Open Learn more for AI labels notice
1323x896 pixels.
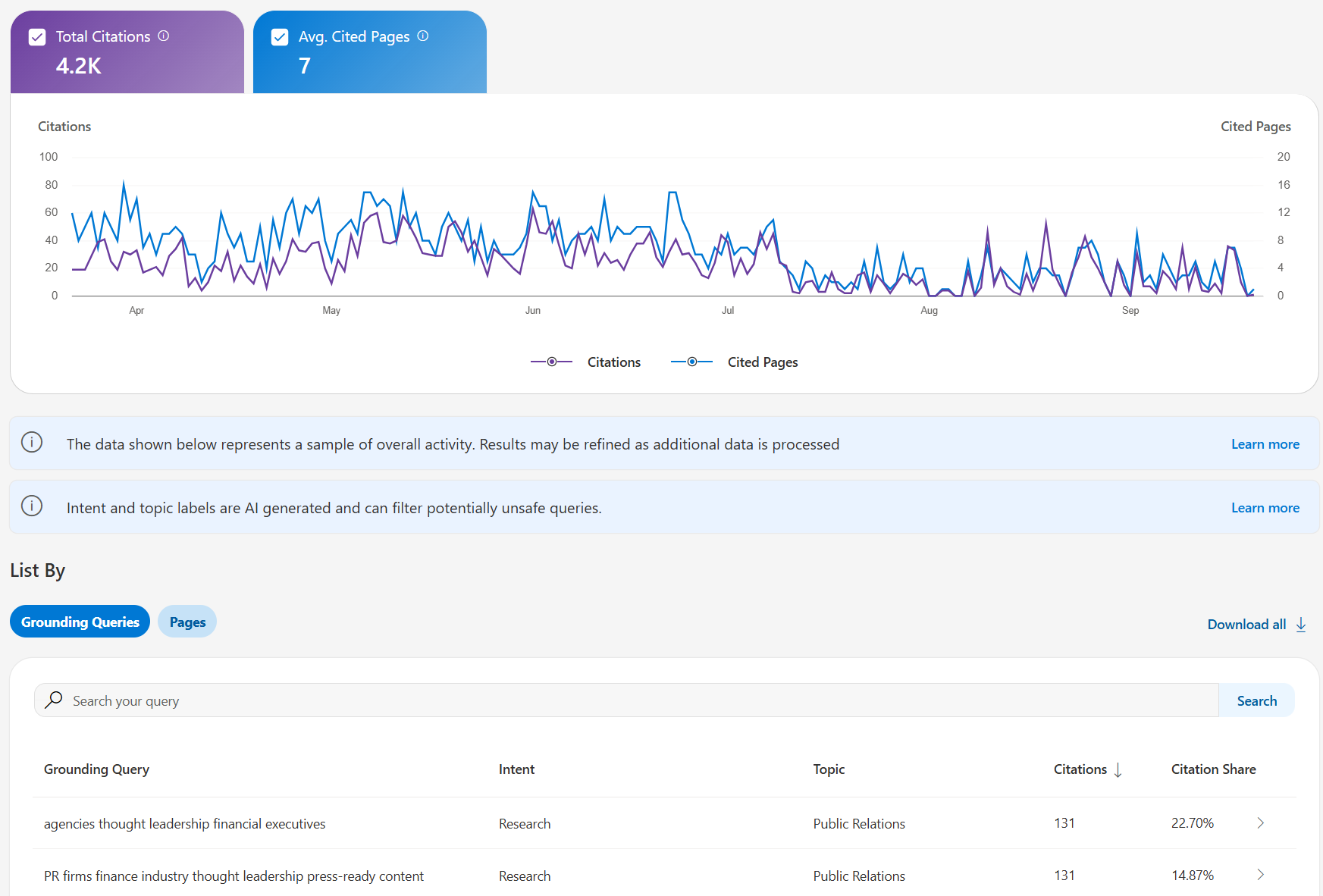coord(1265,508)
